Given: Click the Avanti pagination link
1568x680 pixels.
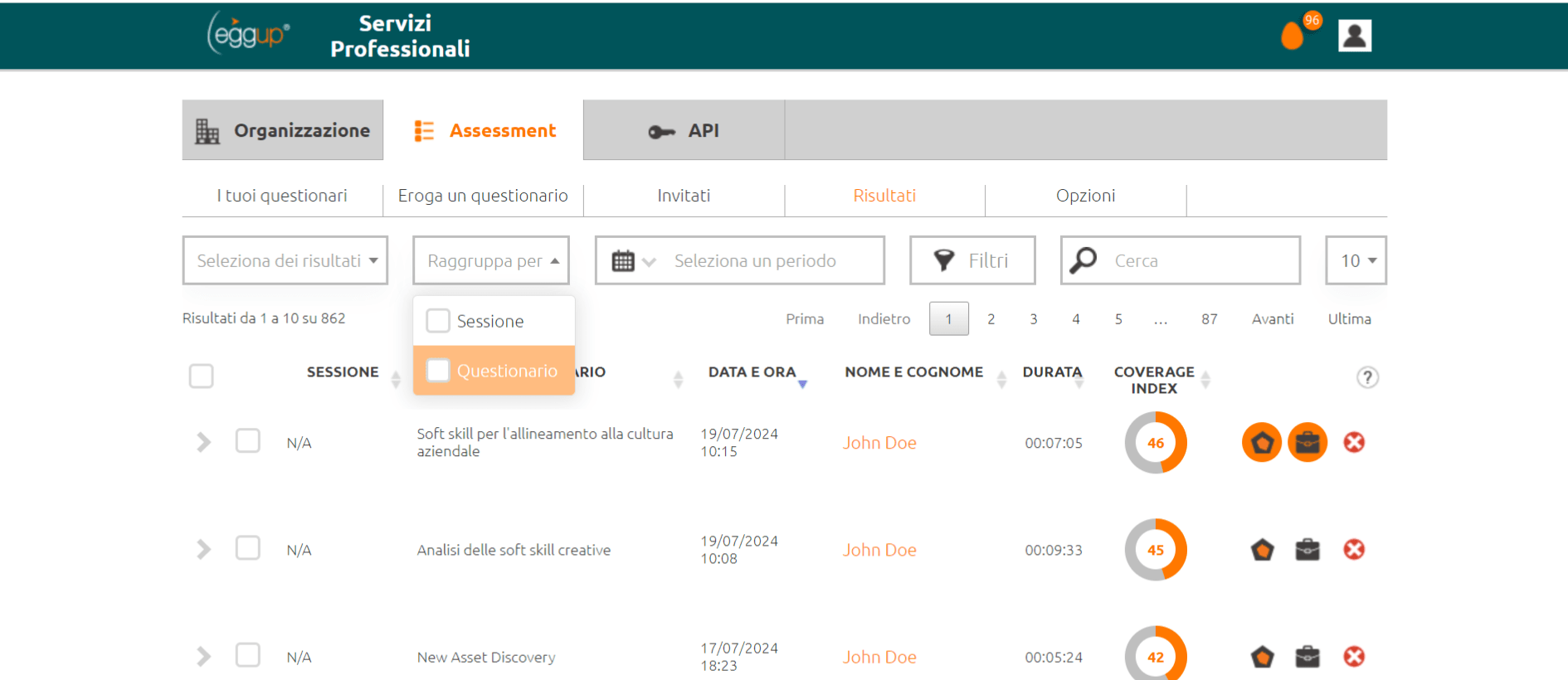Looking at the screenshot, I should (x=1273, y=319).
